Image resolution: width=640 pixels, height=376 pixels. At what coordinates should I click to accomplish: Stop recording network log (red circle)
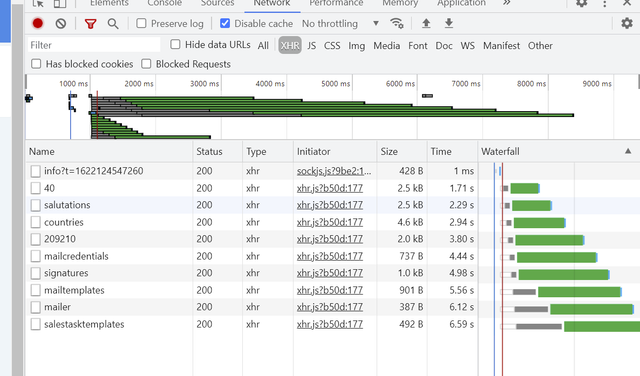click(x=38, y=24)
